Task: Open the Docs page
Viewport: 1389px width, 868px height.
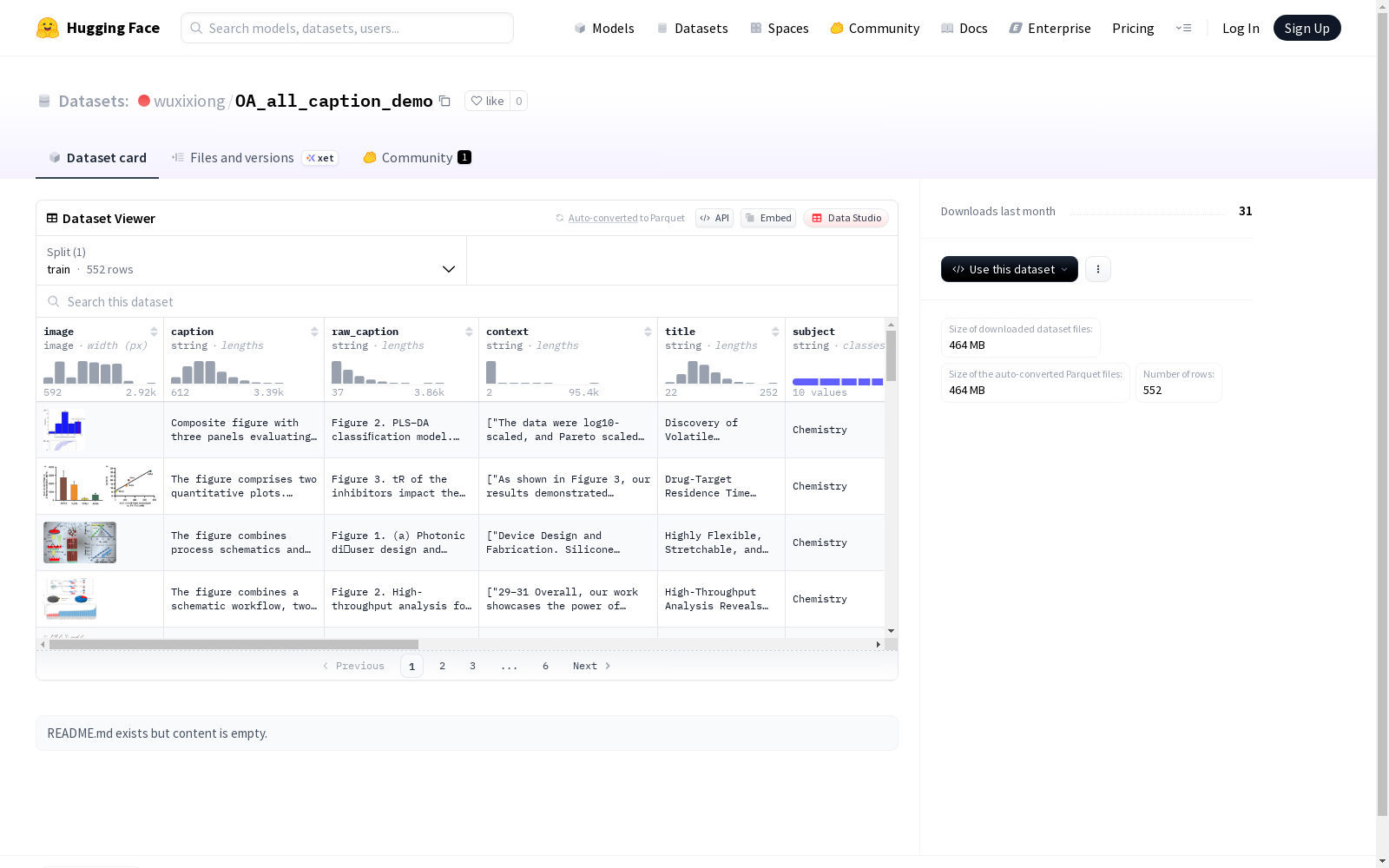Action: [964, 28]
